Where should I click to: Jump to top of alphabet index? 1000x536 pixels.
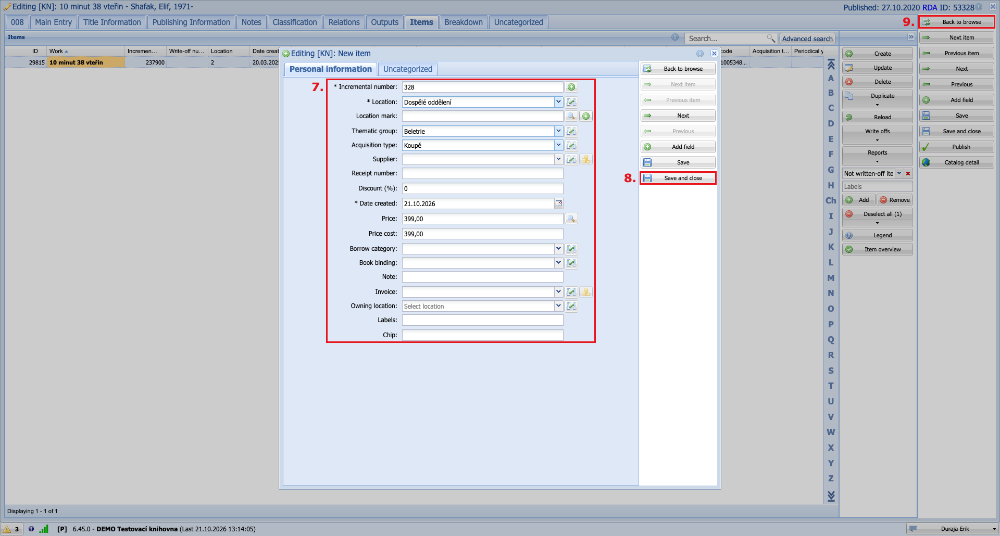[830, 63]
